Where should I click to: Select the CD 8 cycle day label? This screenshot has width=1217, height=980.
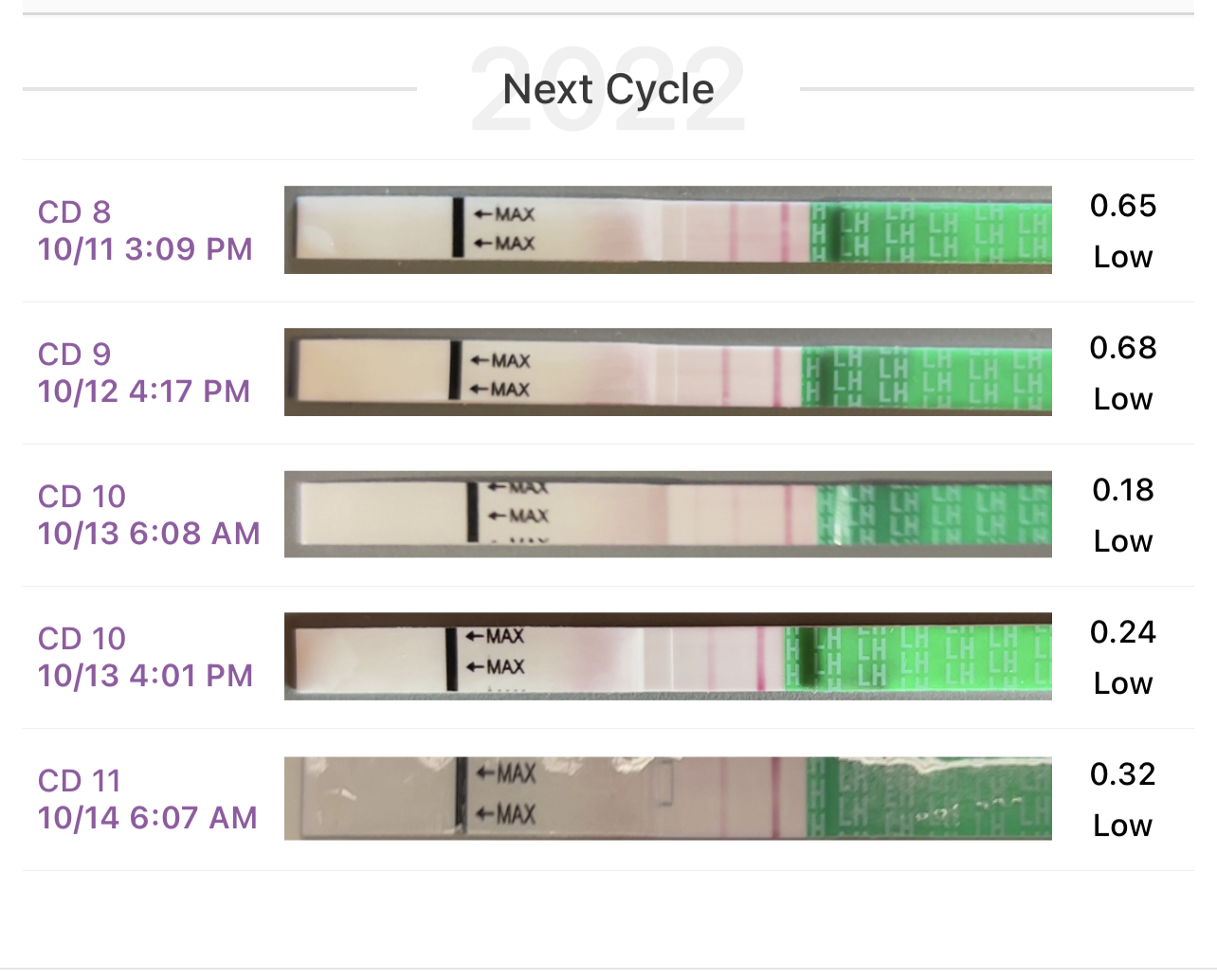[75, 212]
